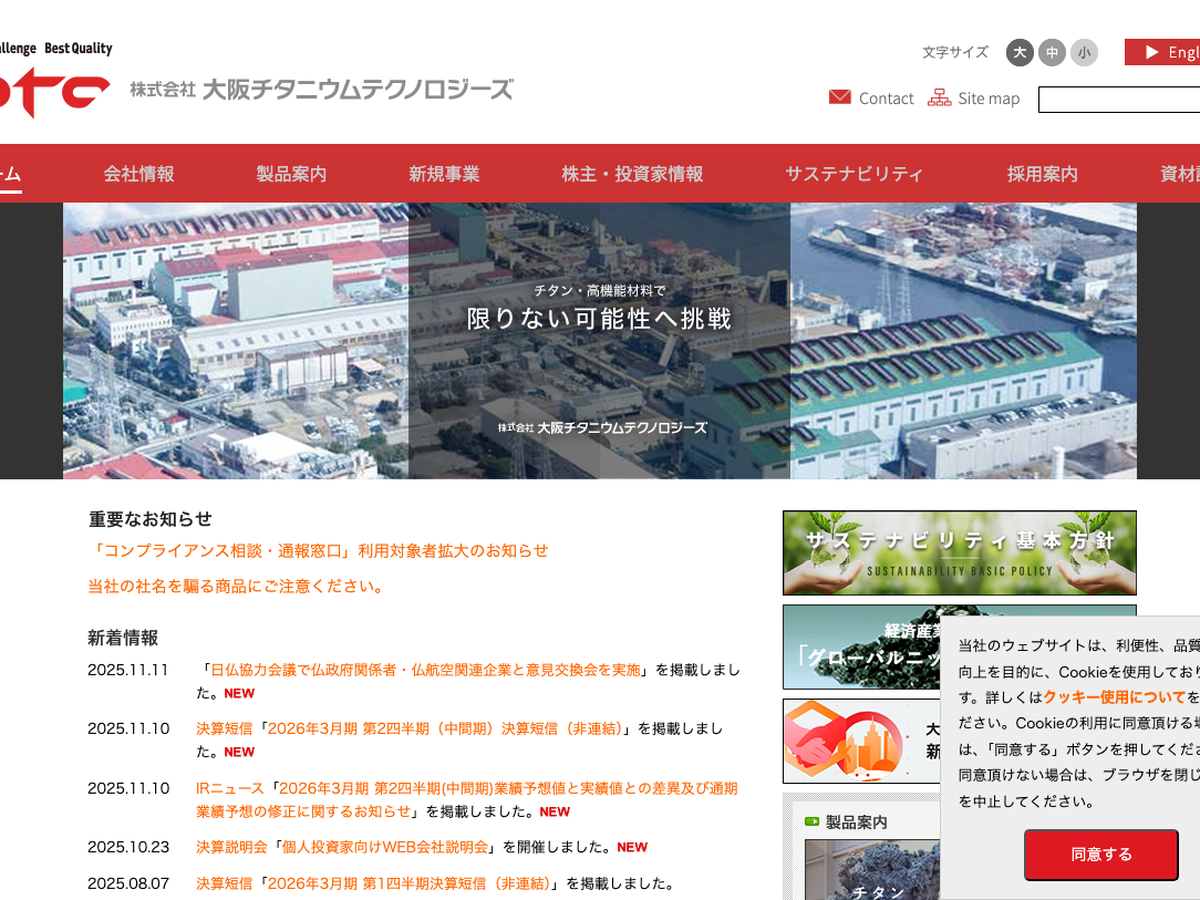
Task: Open the 採用案内 menu
Action: pyautogui.click(x=1042, y=174)
